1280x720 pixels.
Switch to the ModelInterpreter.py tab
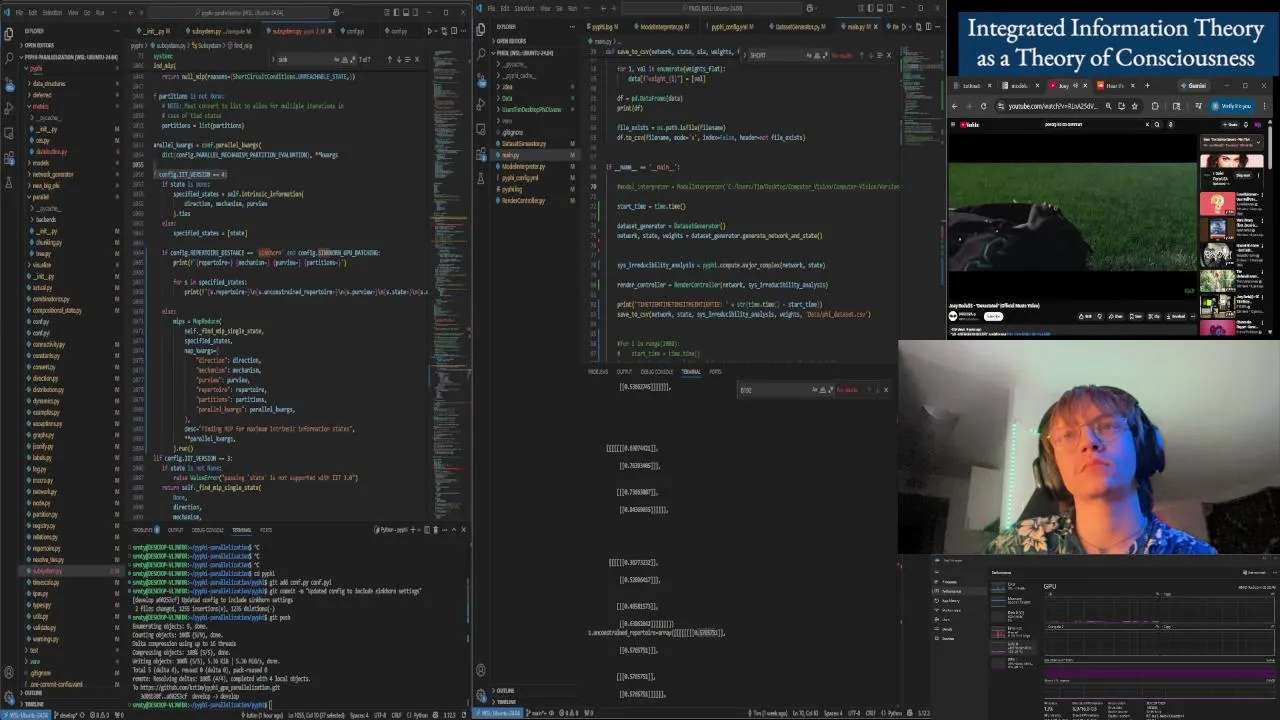pos(662,27)
